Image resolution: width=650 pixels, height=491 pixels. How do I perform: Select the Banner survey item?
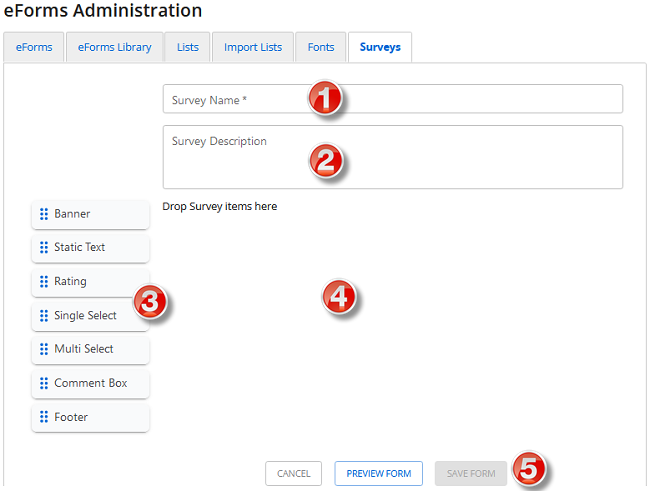90,214
